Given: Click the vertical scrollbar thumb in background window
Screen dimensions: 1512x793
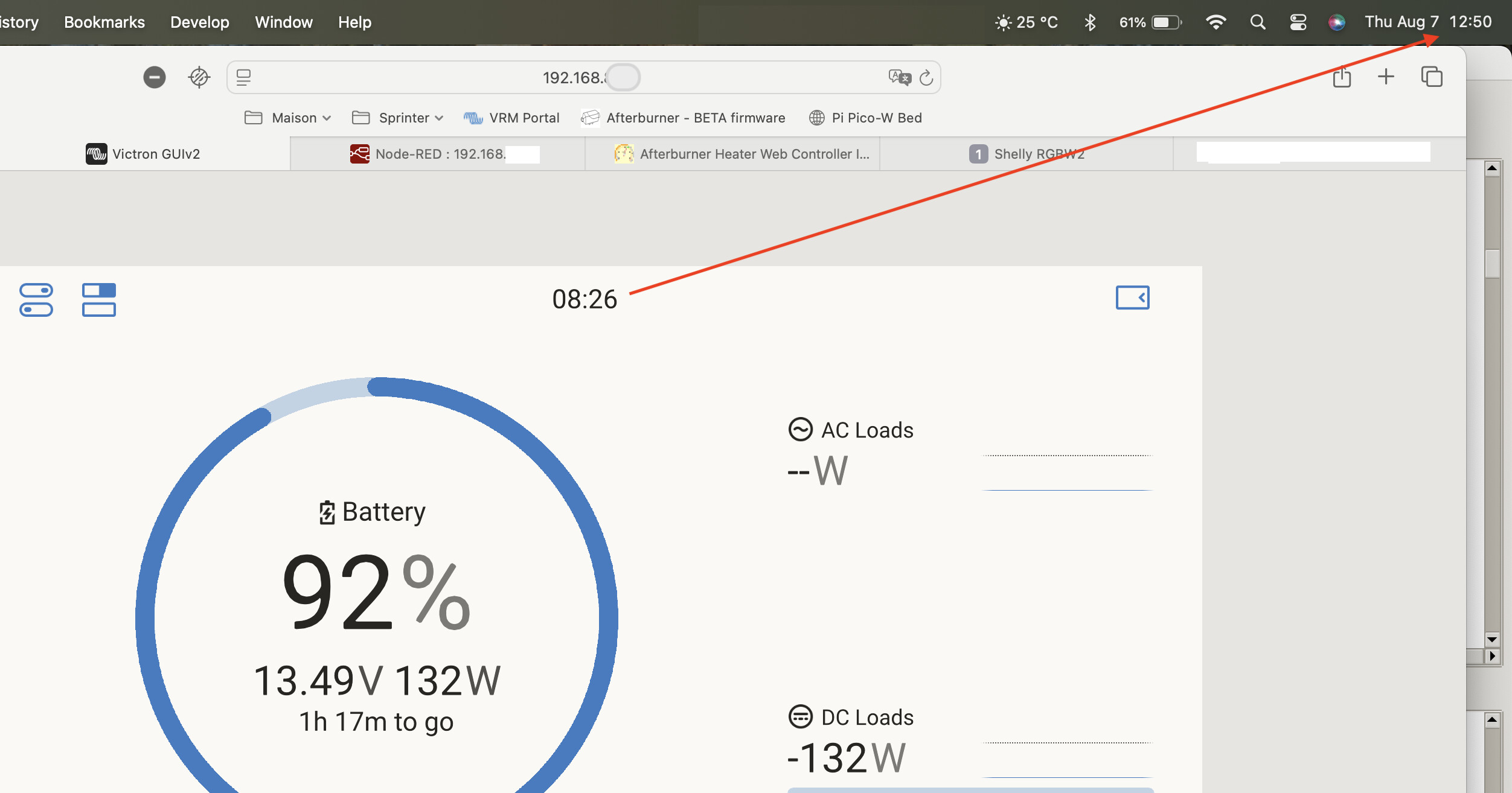Looking at the screenshot, I should pos(1493,264).
